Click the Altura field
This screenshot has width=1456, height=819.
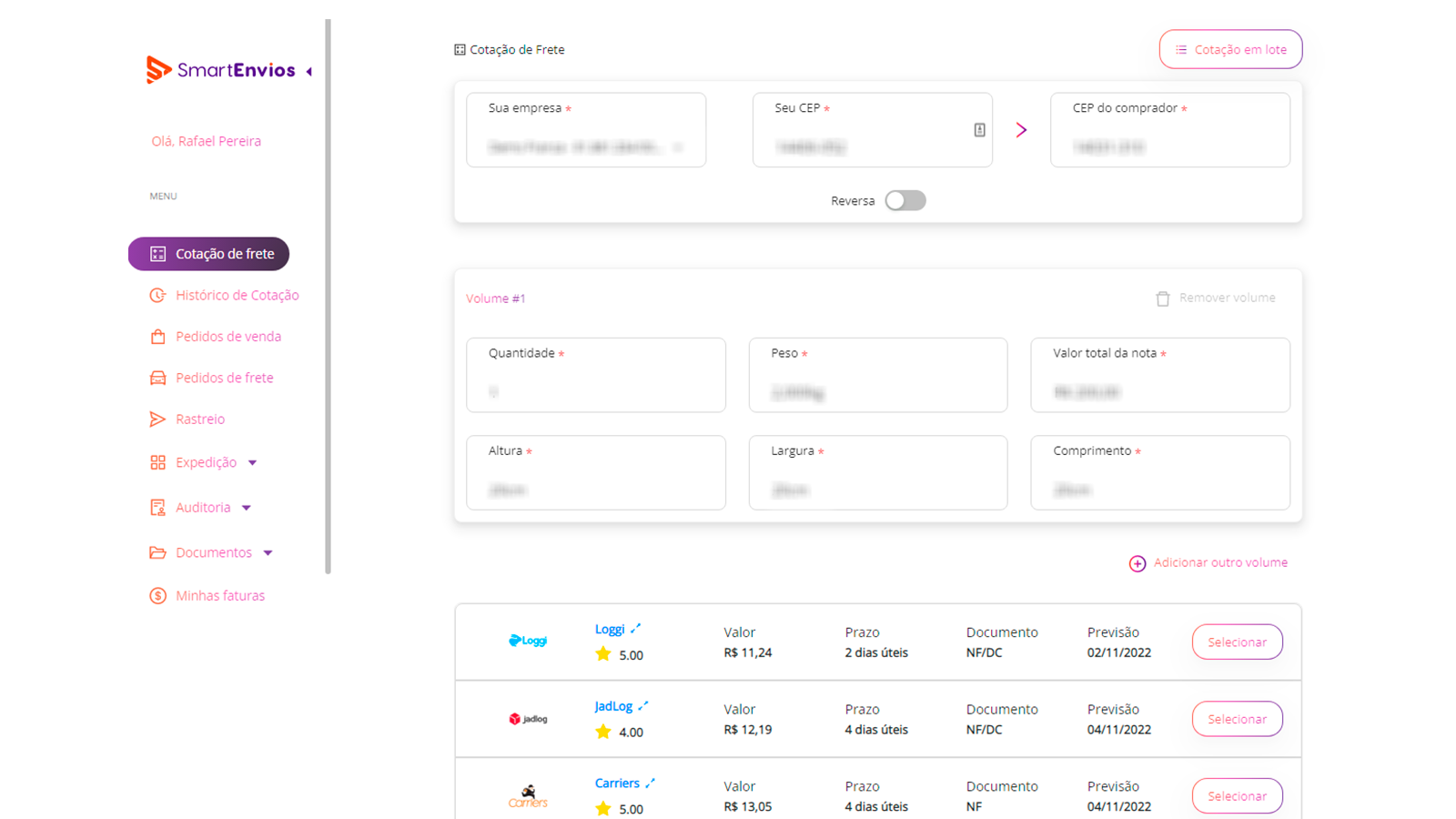point(596,472)
